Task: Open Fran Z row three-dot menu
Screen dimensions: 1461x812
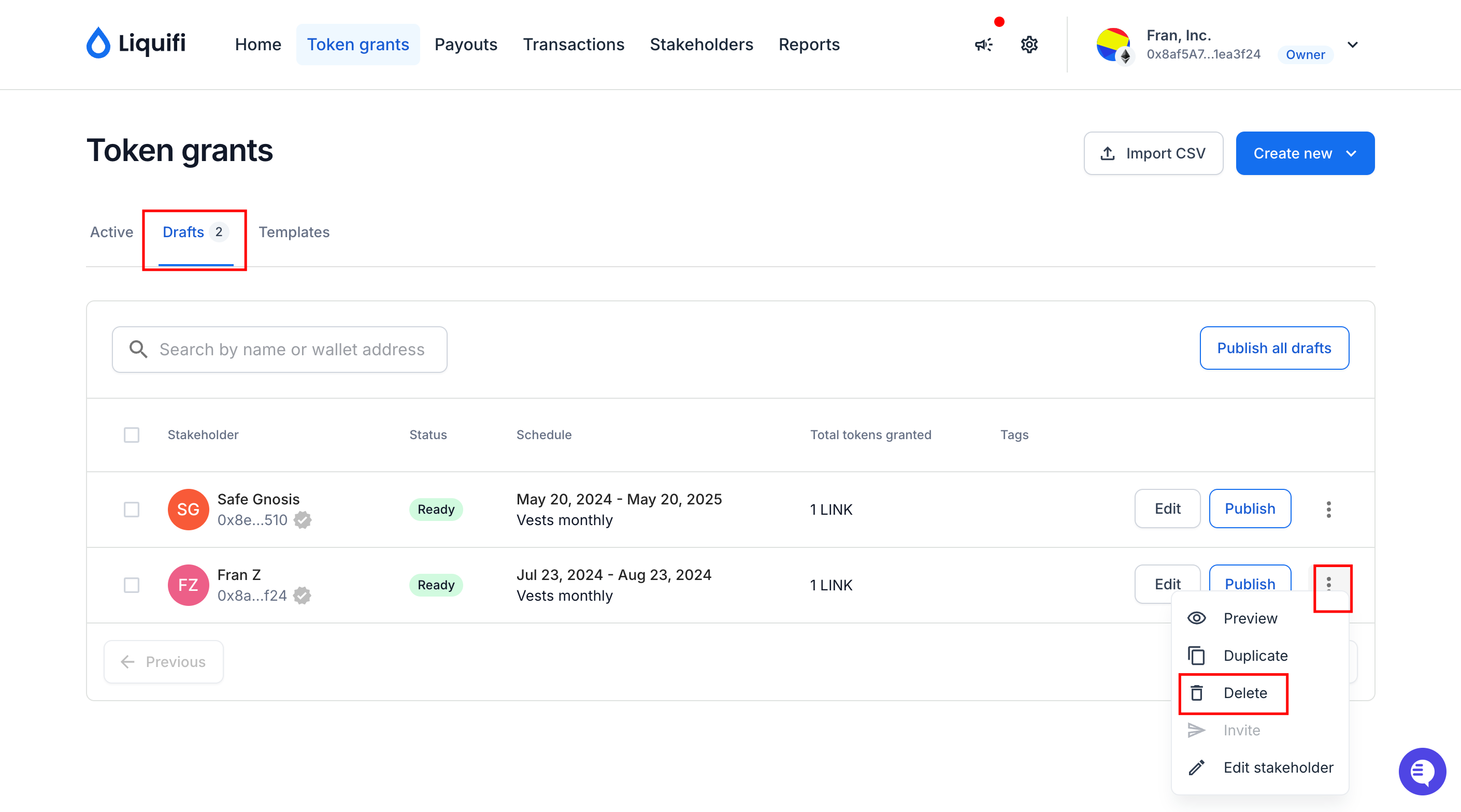Action: [1328, 584]
